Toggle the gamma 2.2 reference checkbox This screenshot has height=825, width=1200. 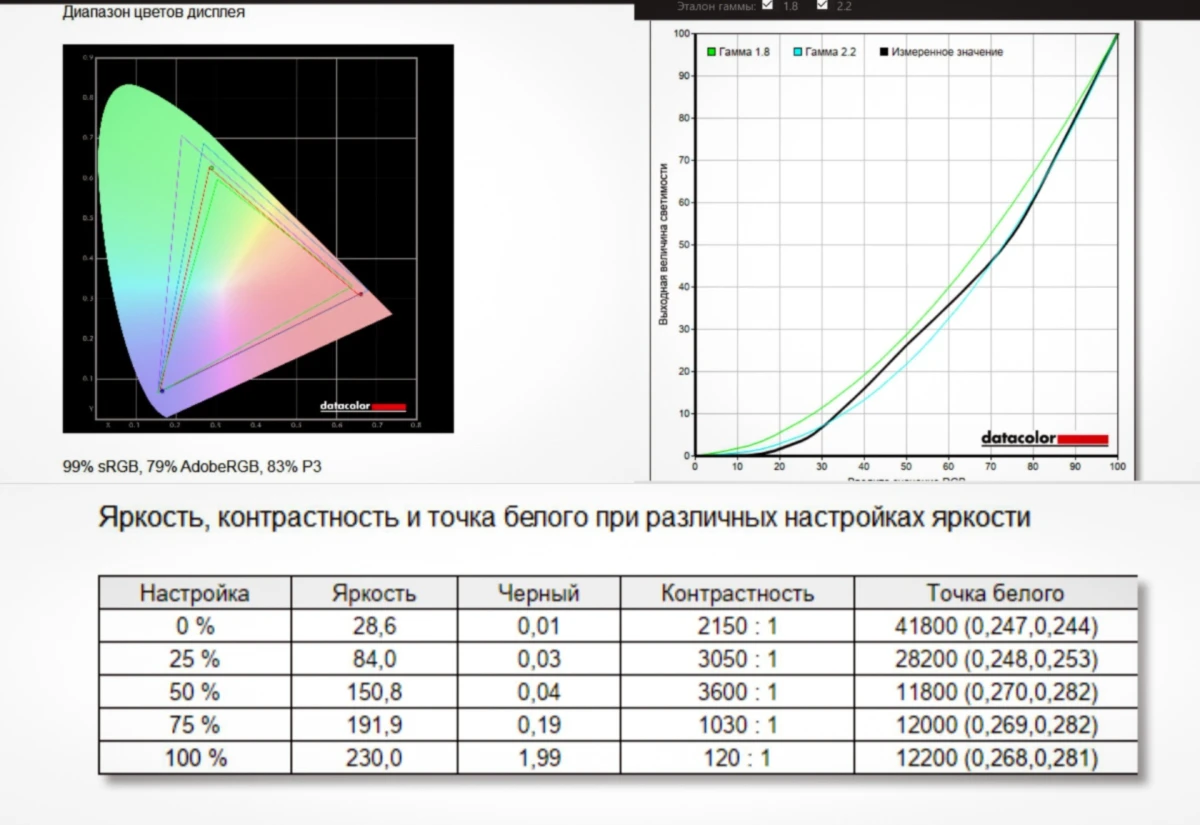(822, 5)
